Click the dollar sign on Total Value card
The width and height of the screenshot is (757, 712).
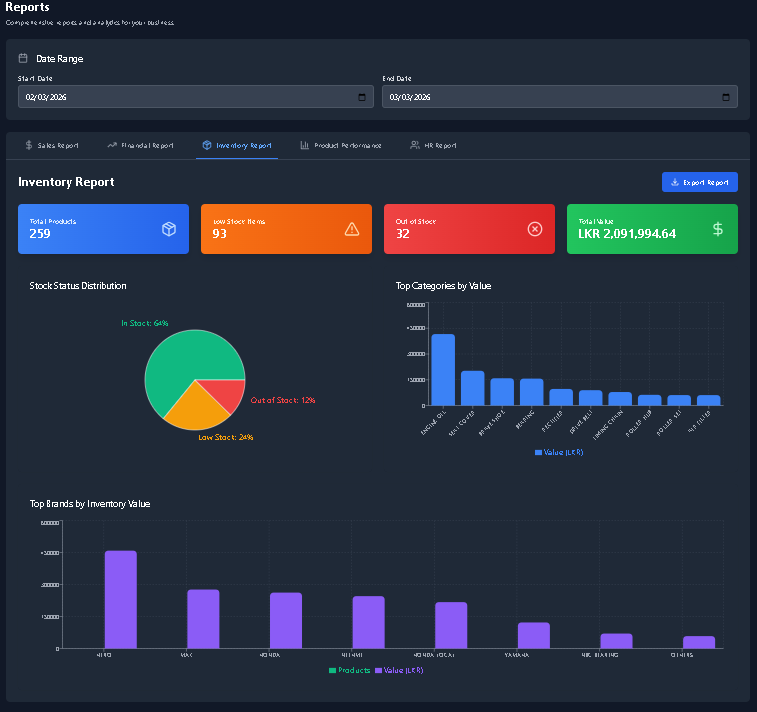tap(718, 229)
